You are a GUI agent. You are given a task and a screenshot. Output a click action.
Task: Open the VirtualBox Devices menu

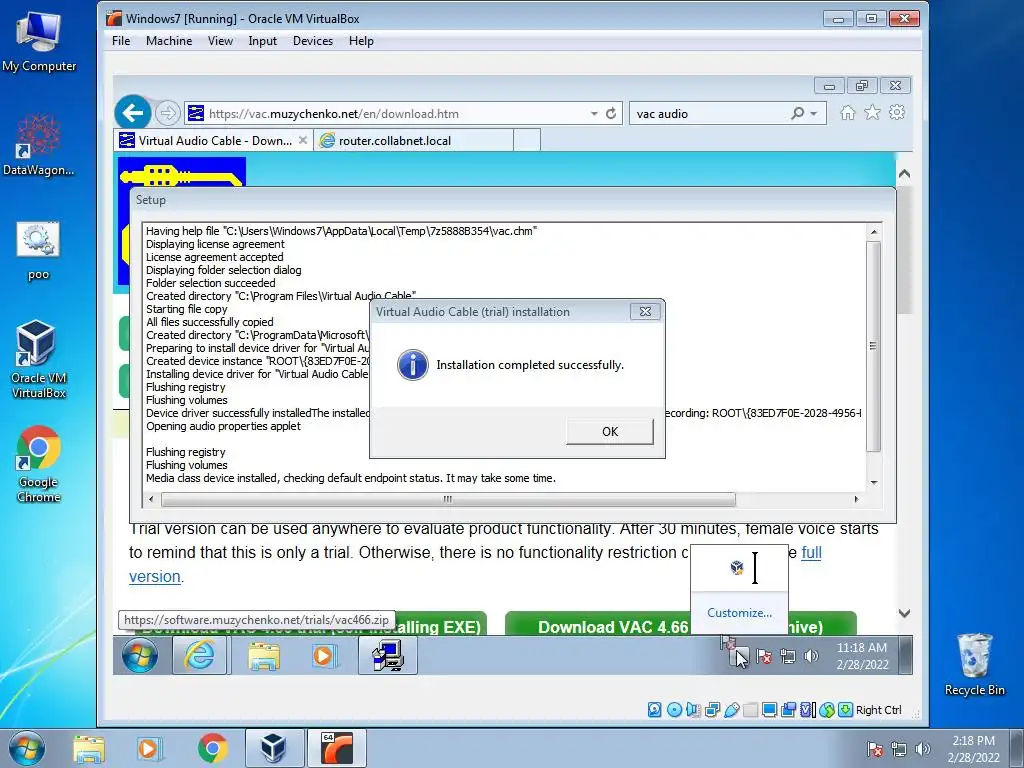pos(313,41)
